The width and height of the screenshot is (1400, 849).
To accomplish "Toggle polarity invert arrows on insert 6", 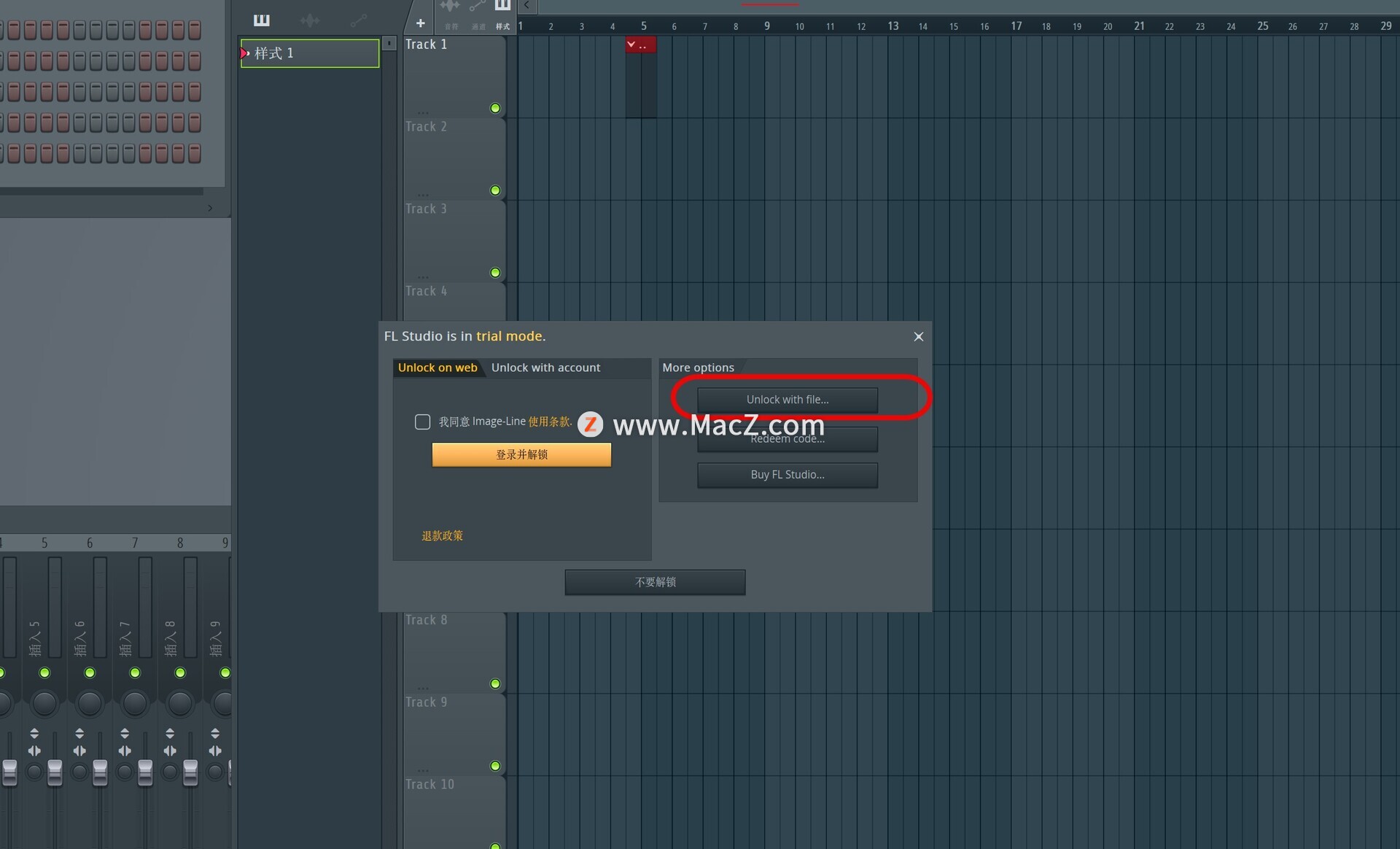I will (79, 733).
